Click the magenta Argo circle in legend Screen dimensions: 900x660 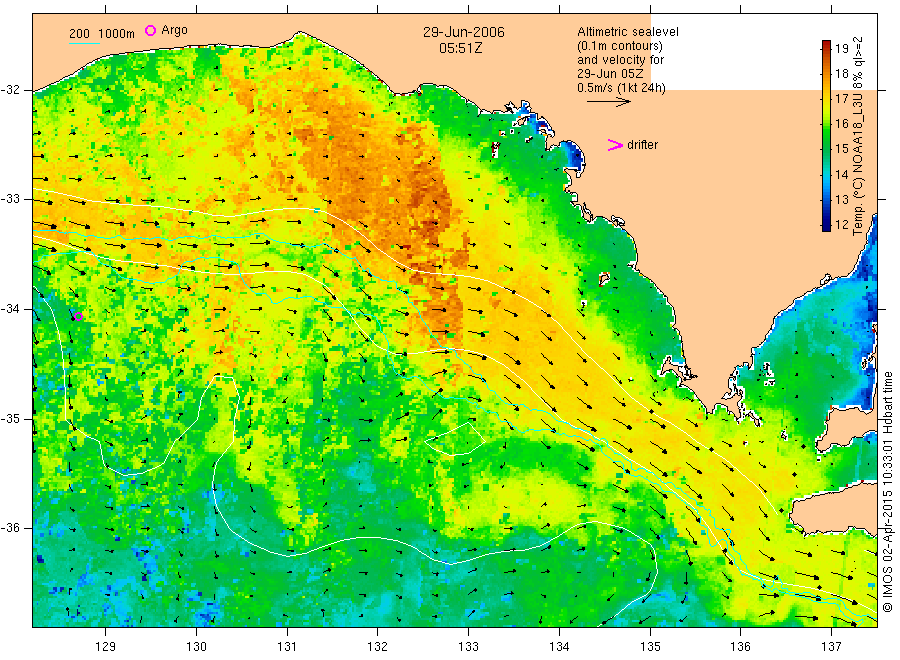pyautogui.click(x=150, y=30)
